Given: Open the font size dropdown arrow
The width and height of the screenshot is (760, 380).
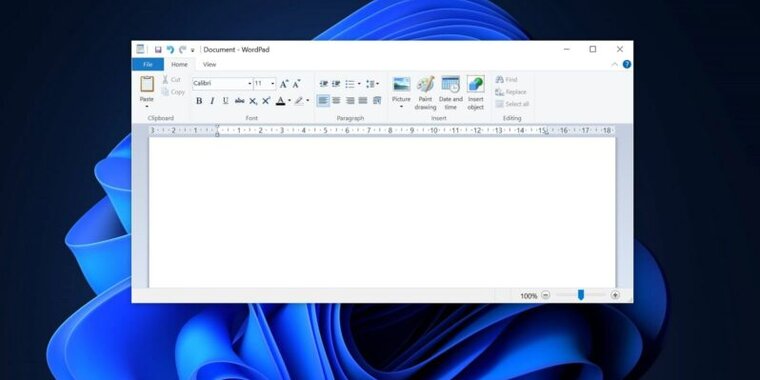Looking at the screenshot, I should pos(272,83).
